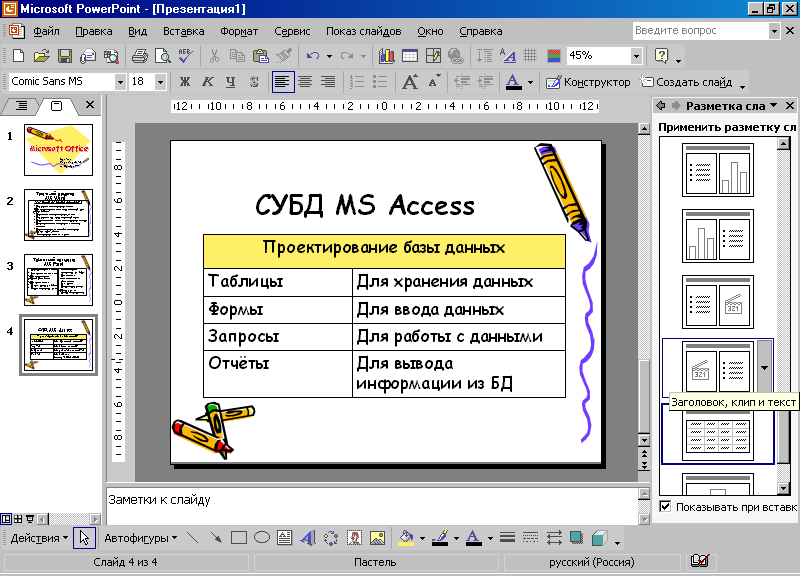800x576 pixels.
Task: Expand the 45% zoom dropdown
Action: click(636, 56)
